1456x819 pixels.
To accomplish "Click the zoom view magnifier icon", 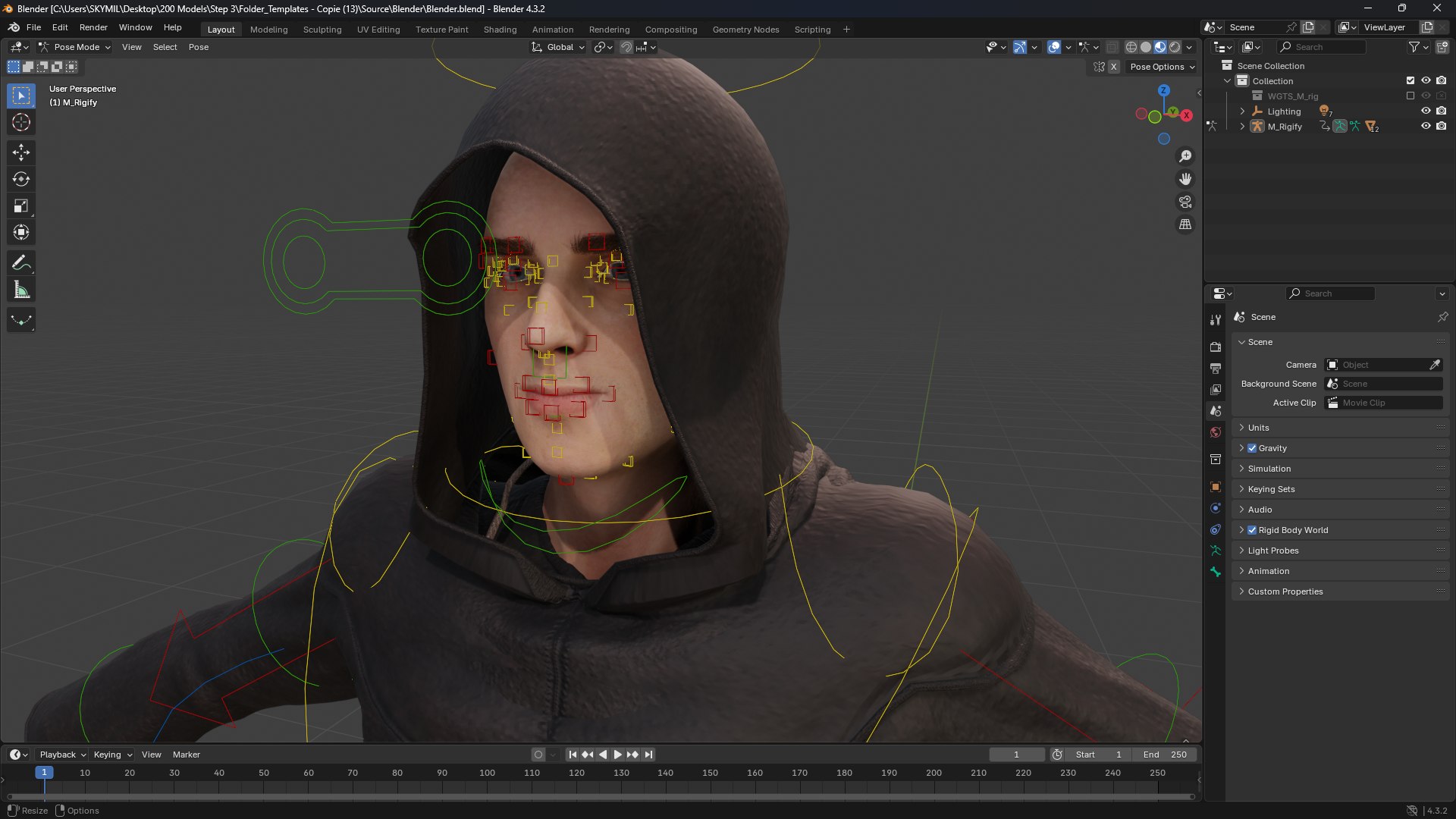I will point(1185,156).
